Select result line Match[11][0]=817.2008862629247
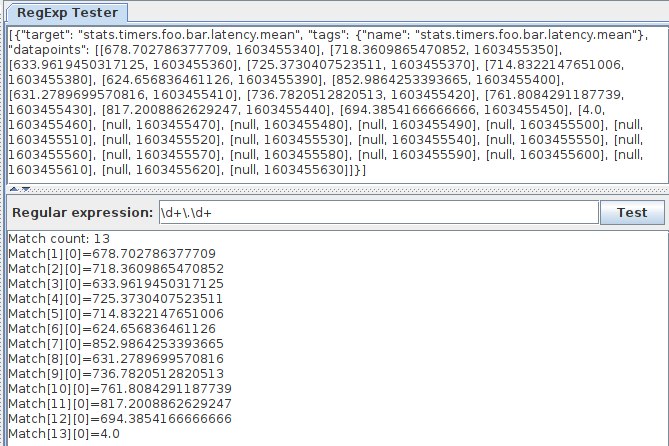This screenshot has height=446, width=669. 120,404
